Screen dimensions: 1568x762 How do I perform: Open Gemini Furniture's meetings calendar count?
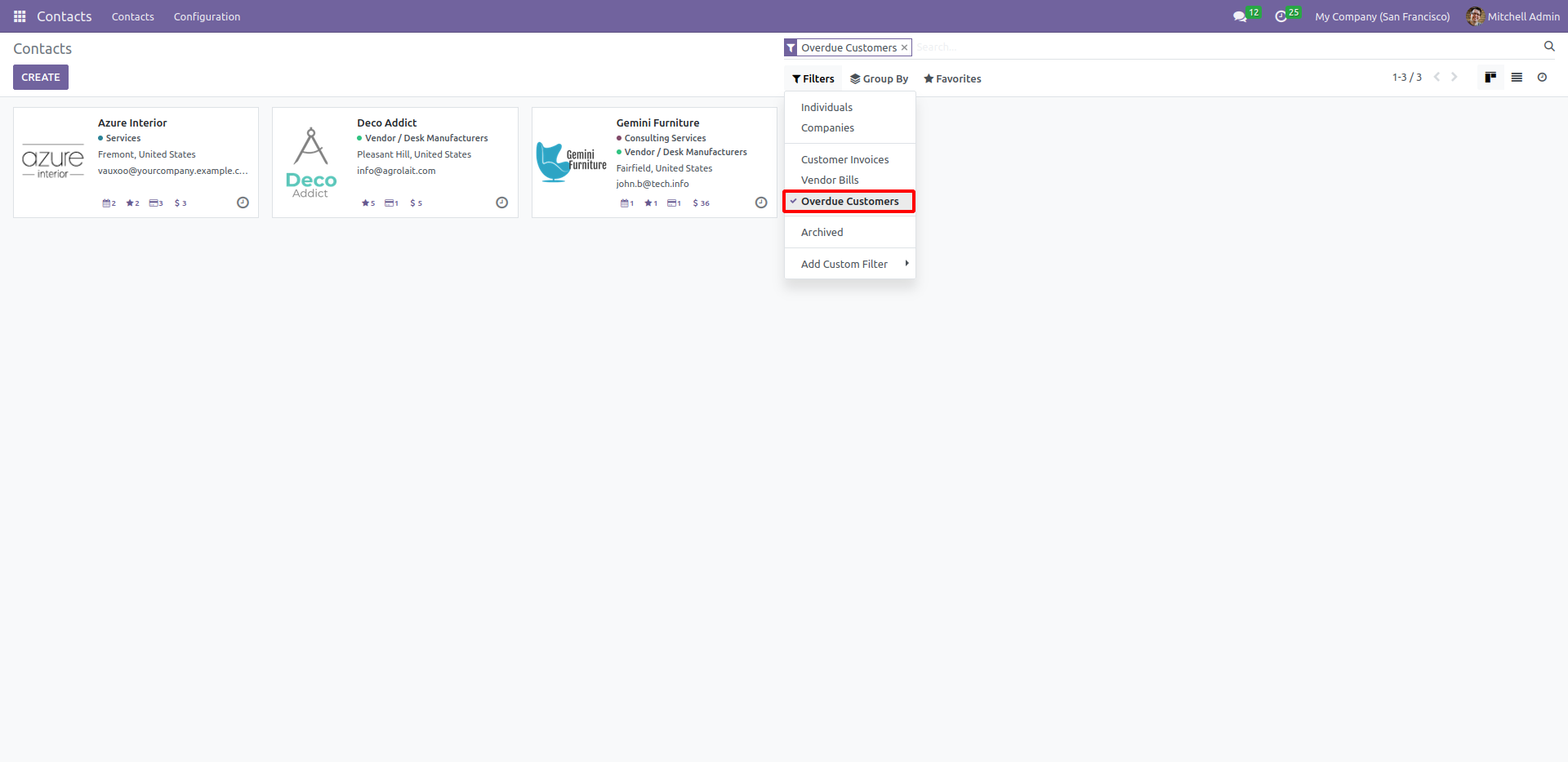click(x=627, y=203)
